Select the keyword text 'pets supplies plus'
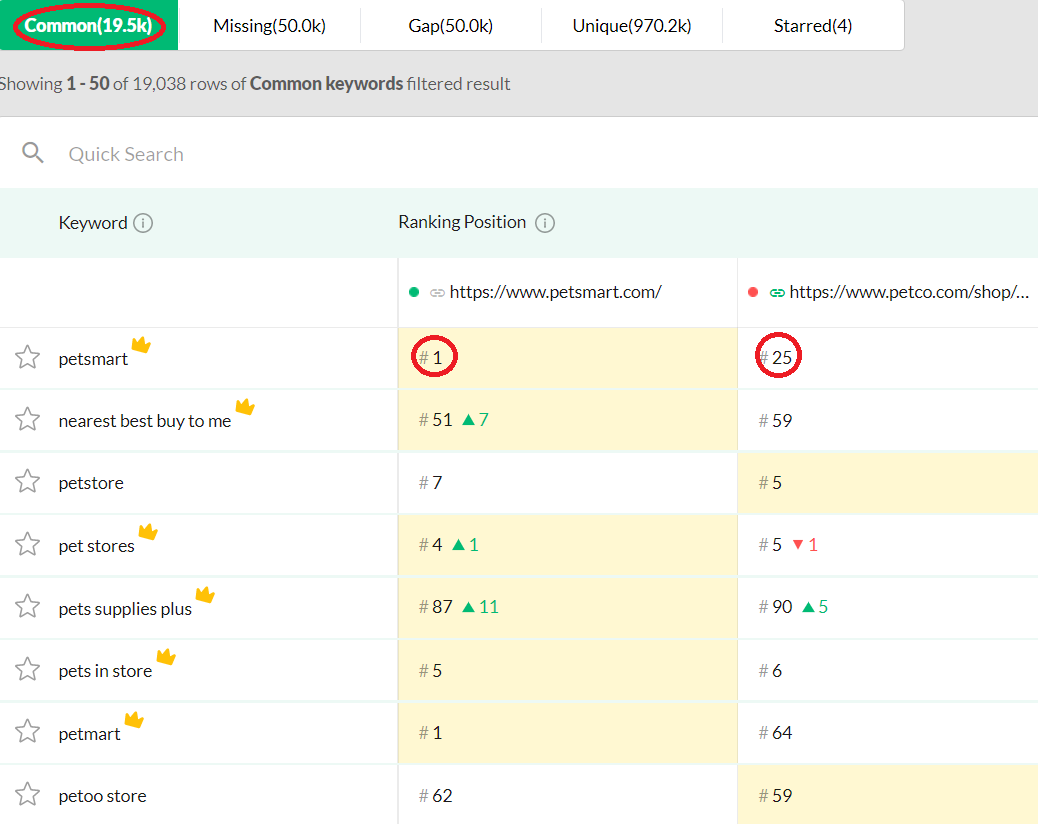Screen dimensions: 1038x824 (125, 610)
